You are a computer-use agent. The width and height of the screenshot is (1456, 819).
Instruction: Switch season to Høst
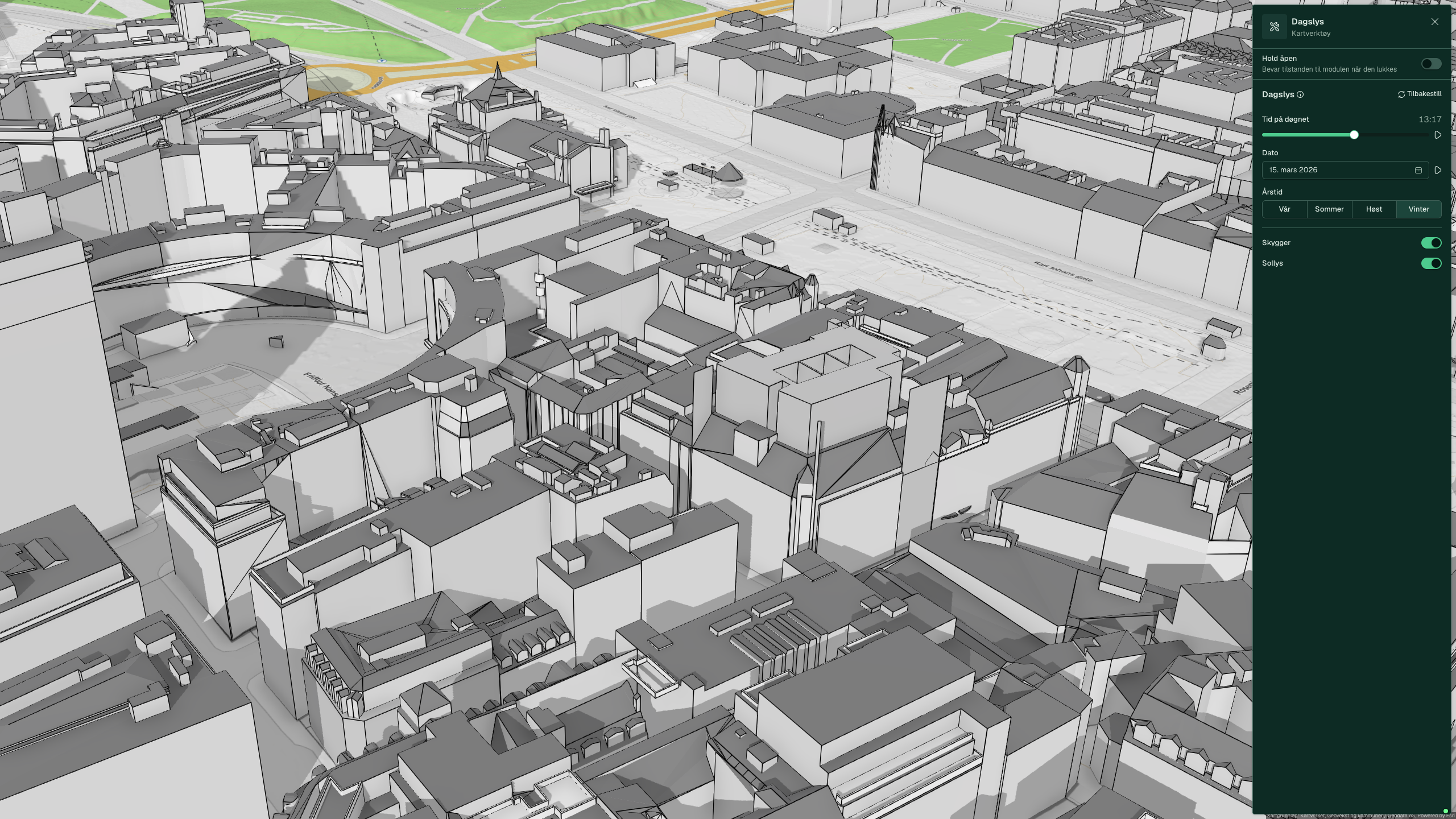(x=1374, y=209)
